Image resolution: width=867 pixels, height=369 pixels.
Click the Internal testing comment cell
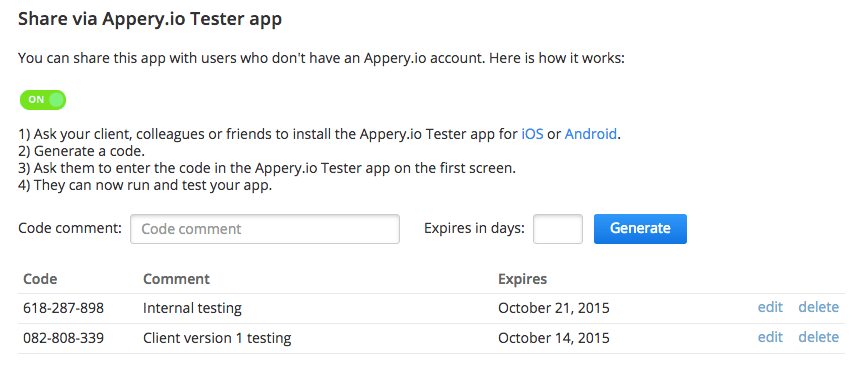(192, 308)
